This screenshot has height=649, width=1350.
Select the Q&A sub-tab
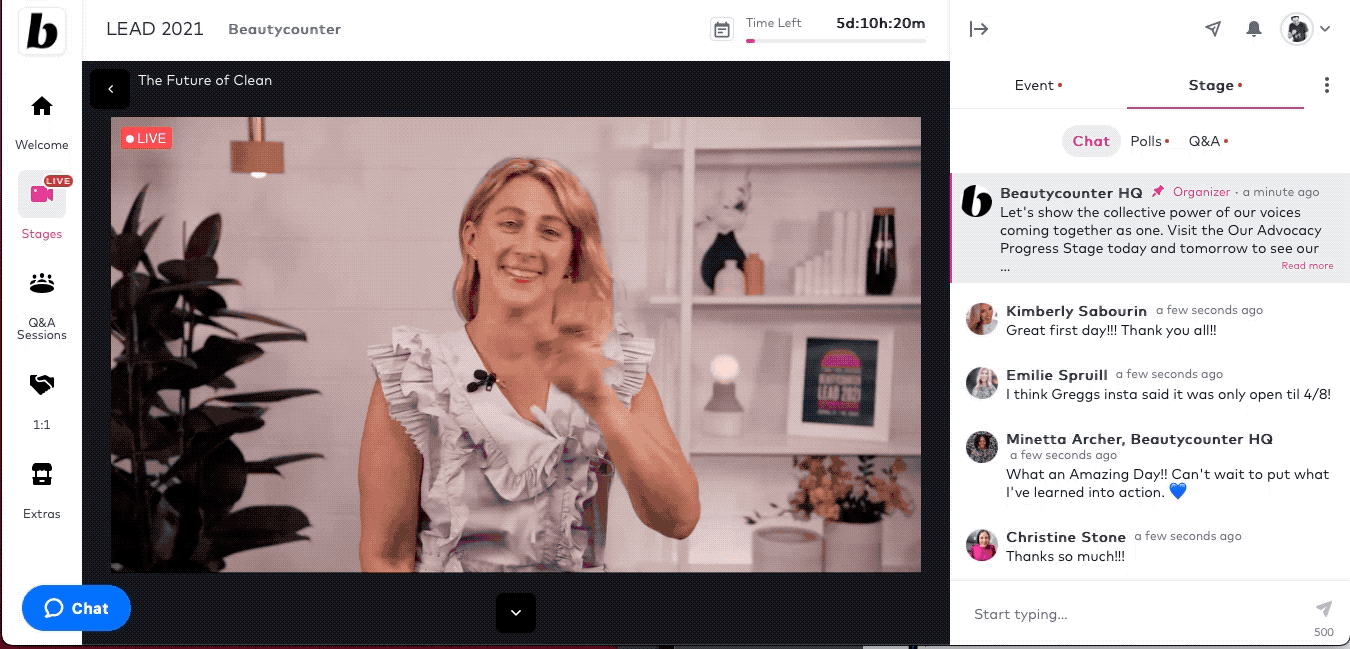[1208, 141]
